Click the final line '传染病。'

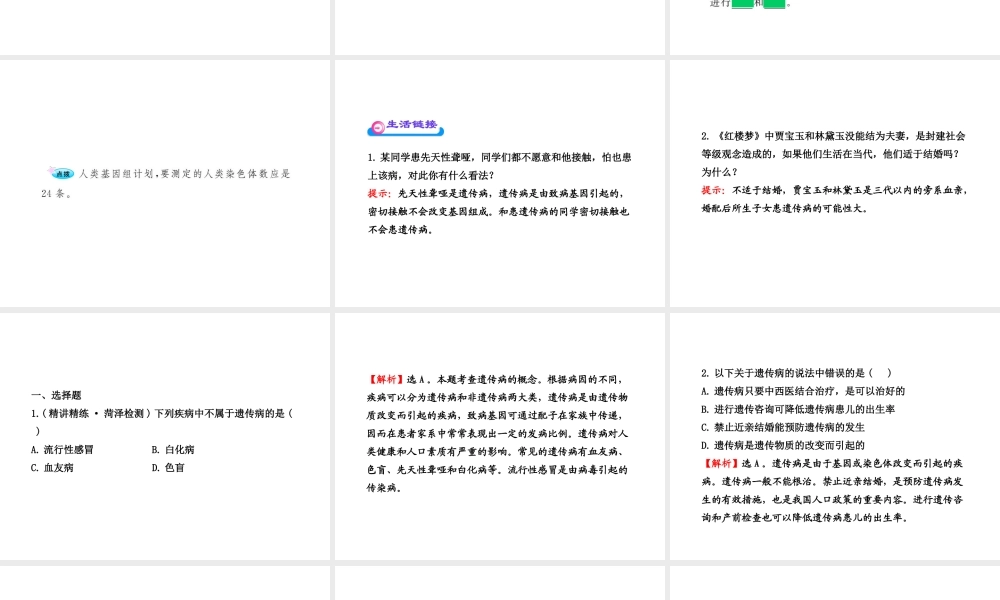click(x=384, y=488)
